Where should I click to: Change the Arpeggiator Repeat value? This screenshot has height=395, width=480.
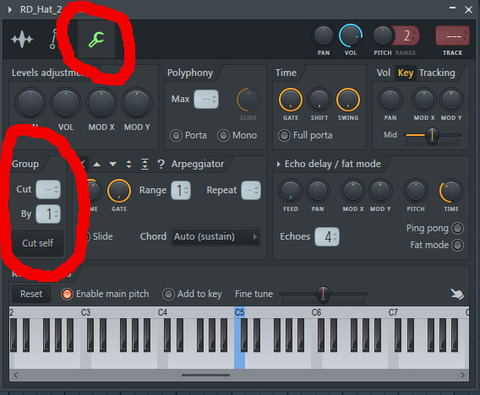coord(251,190)
